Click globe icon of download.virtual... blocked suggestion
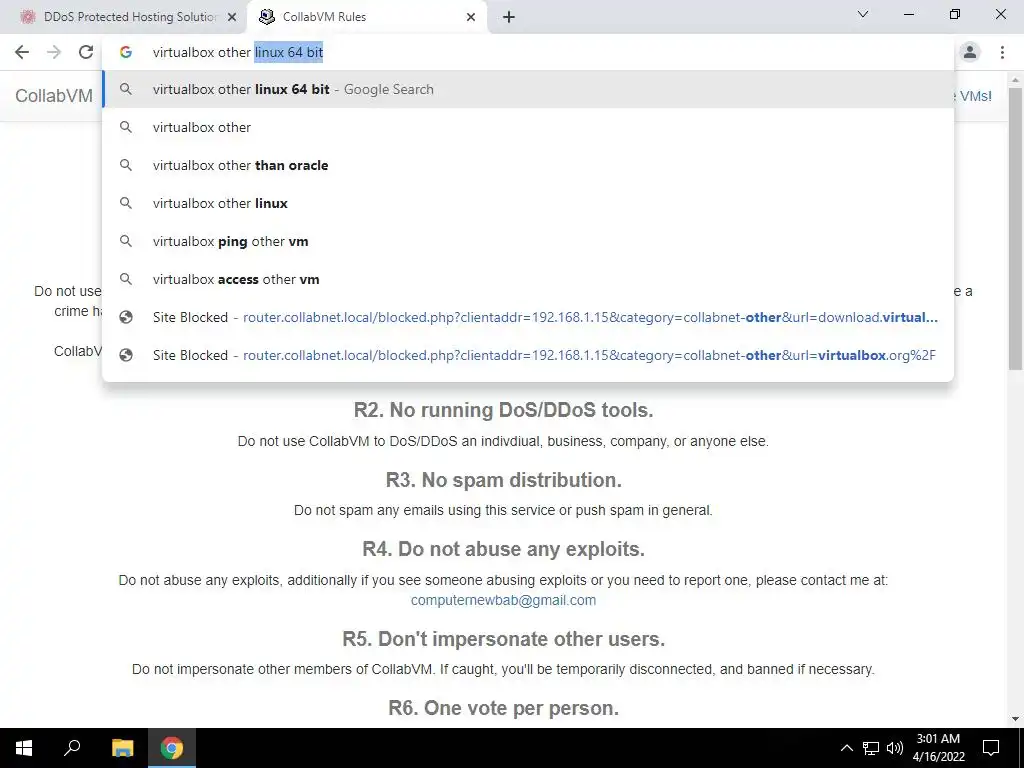This screenshot has width=1024, height=768. pos(126,317)
